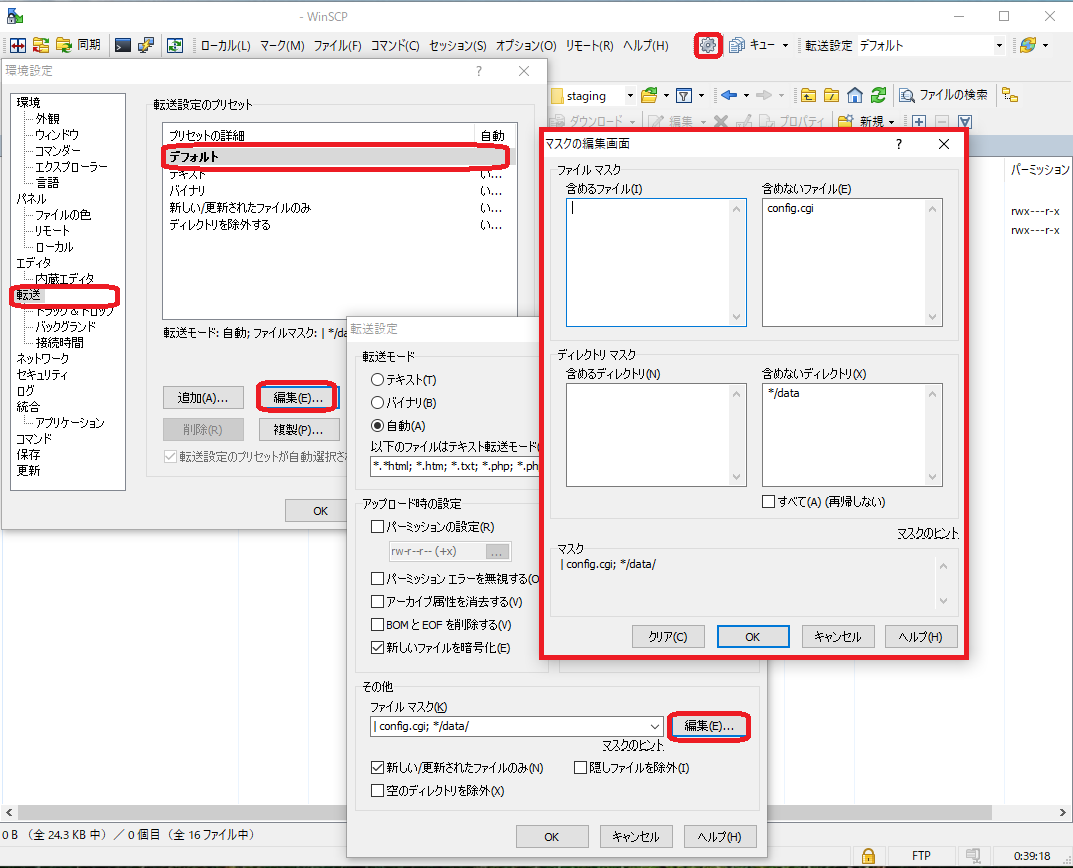
Task: Check すべて(A) (再帰しない) in mask editor
Action: click(x=768, y=502)
